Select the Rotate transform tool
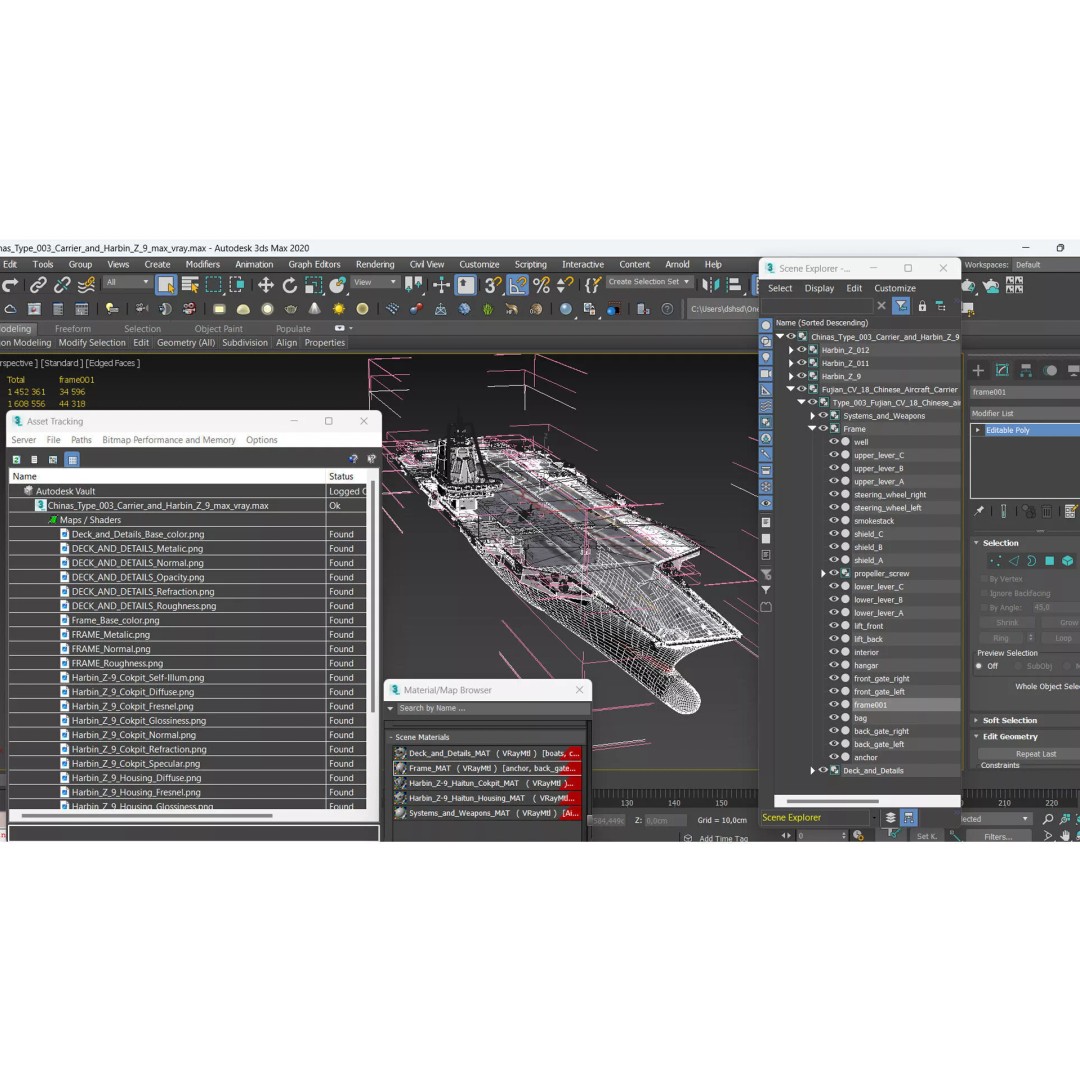The image size is (1080, 1080). (x=289, y=285)
